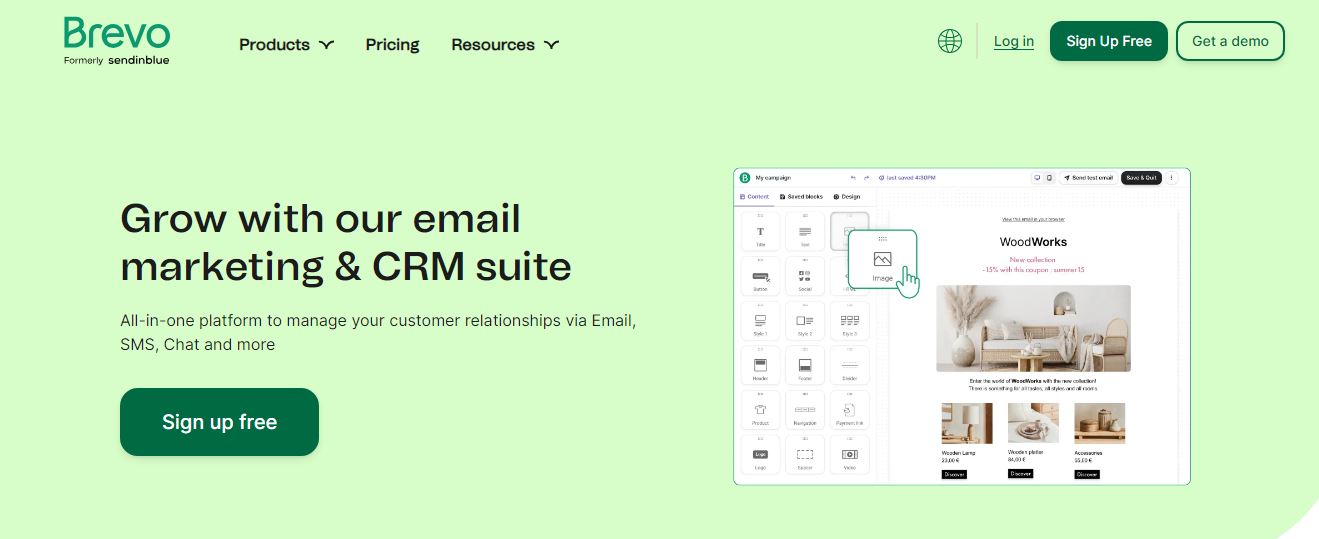Open the language selector globe icon
1319x539 pixels.
(x=950, y=41)
